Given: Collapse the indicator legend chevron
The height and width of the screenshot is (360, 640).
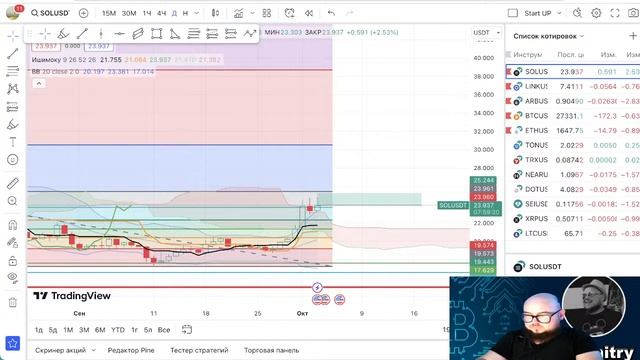Looking at the screenshot, I should click(39, 84).
